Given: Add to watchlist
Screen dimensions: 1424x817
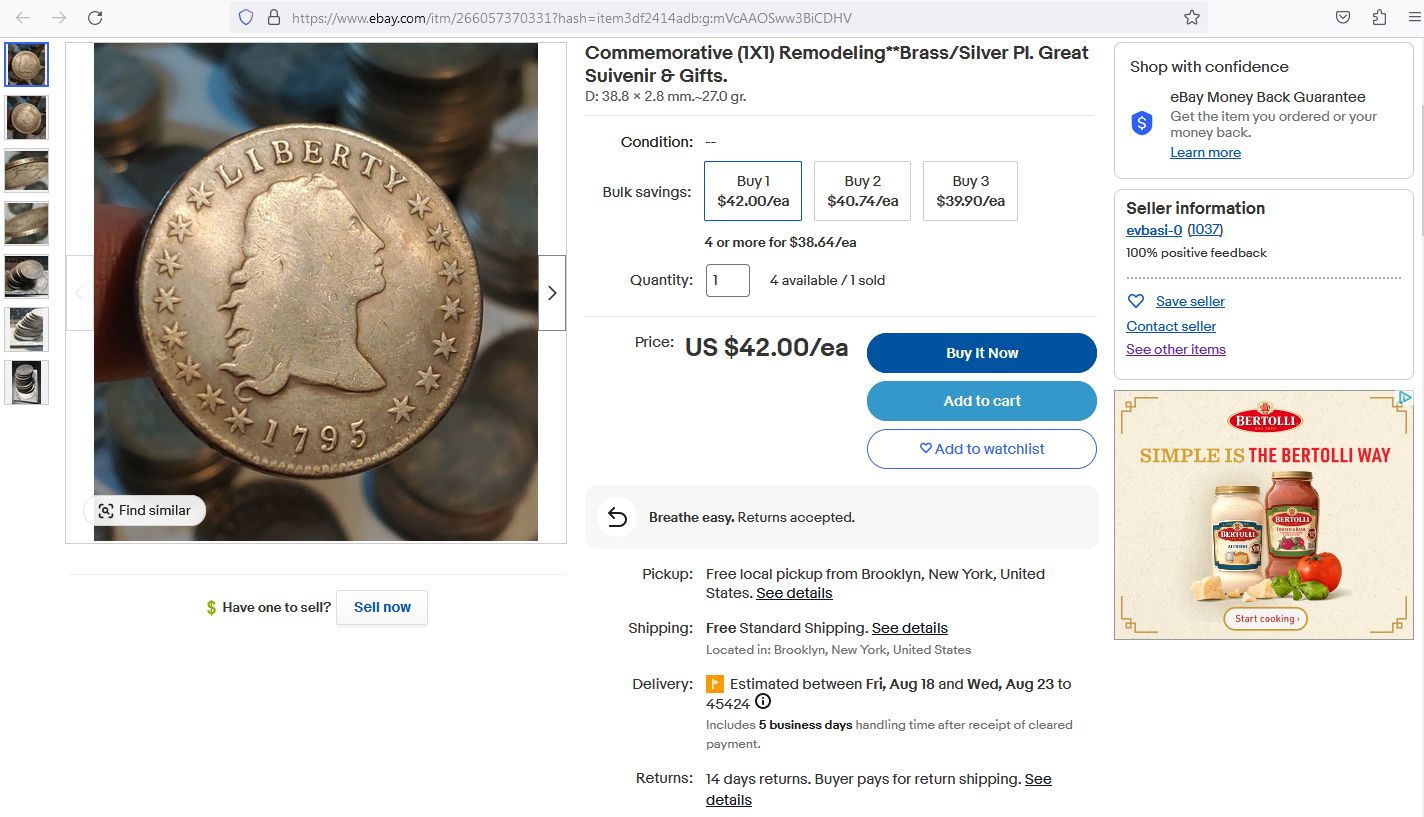Looking at the screenshot, I should (981, 449).
